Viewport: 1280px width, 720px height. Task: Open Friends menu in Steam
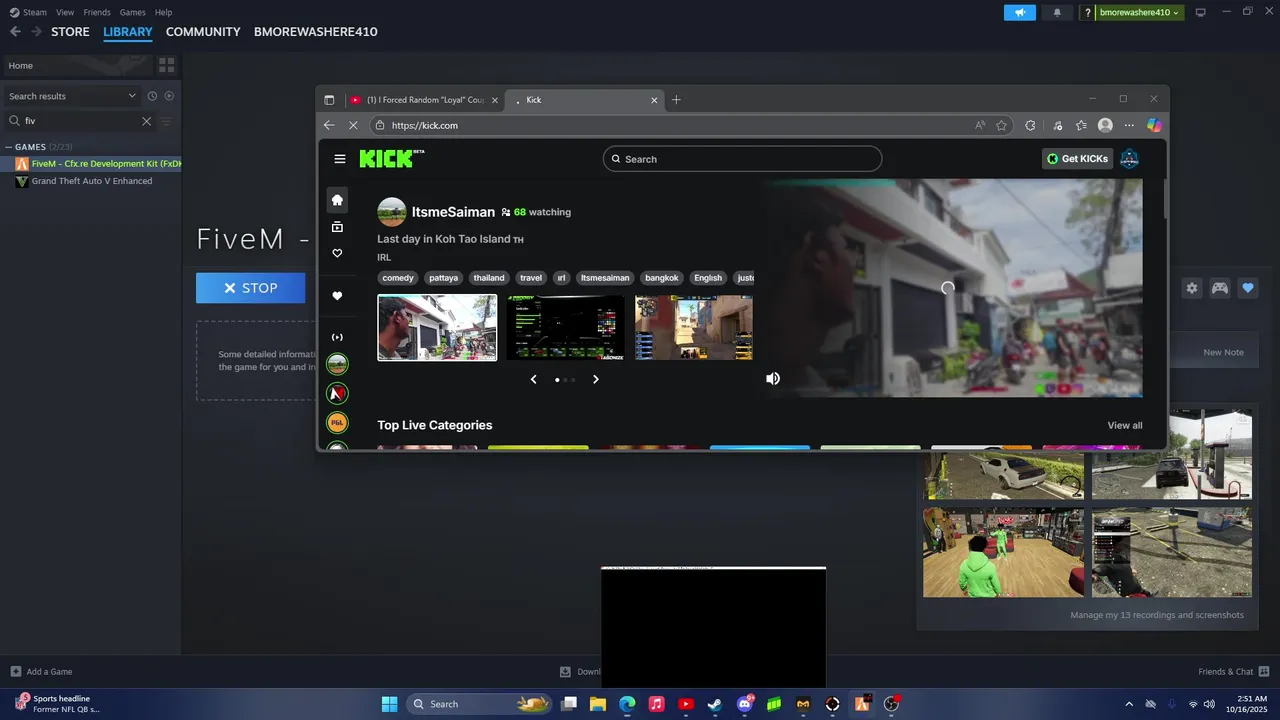[x=97, y=12]
